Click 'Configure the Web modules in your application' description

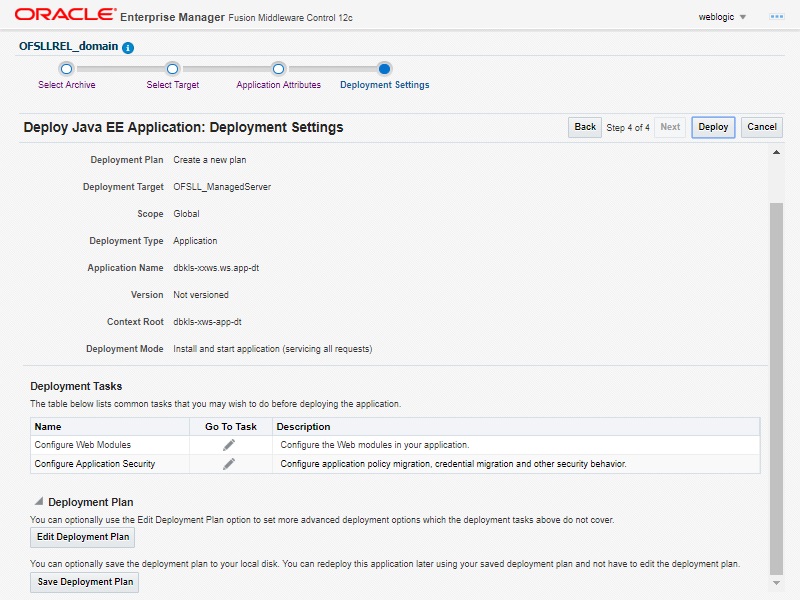(374, 445)
